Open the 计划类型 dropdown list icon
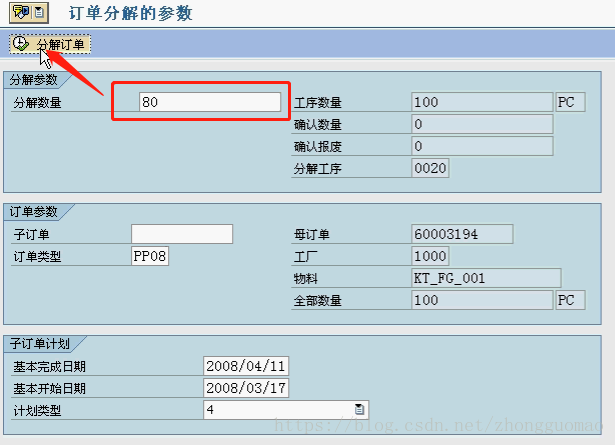Screen dimensions: 615x445 [x=359, y=409]
